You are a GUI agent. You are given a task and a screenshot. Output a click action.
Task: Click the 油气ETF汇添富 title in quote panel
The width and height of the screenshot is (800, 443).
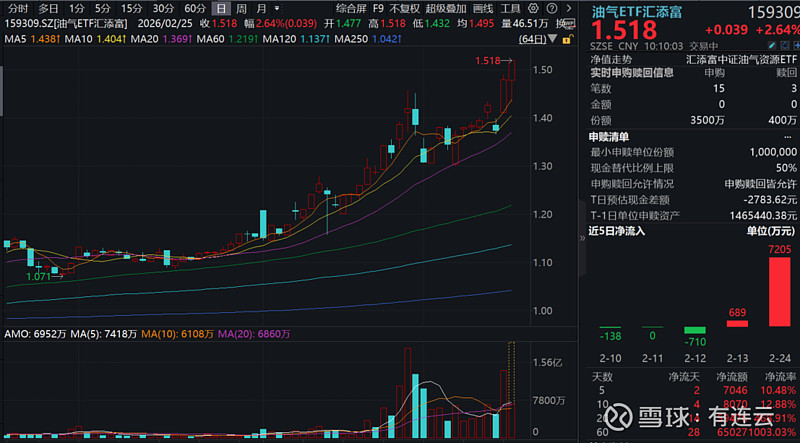pos(636,11)
